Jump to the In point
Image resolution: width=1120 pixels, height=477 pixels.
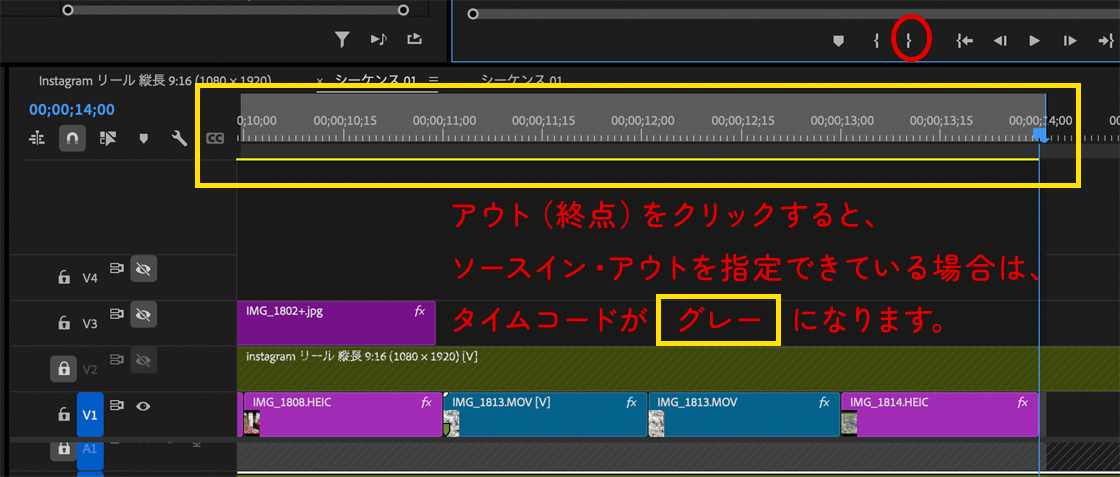coord(964,40)
